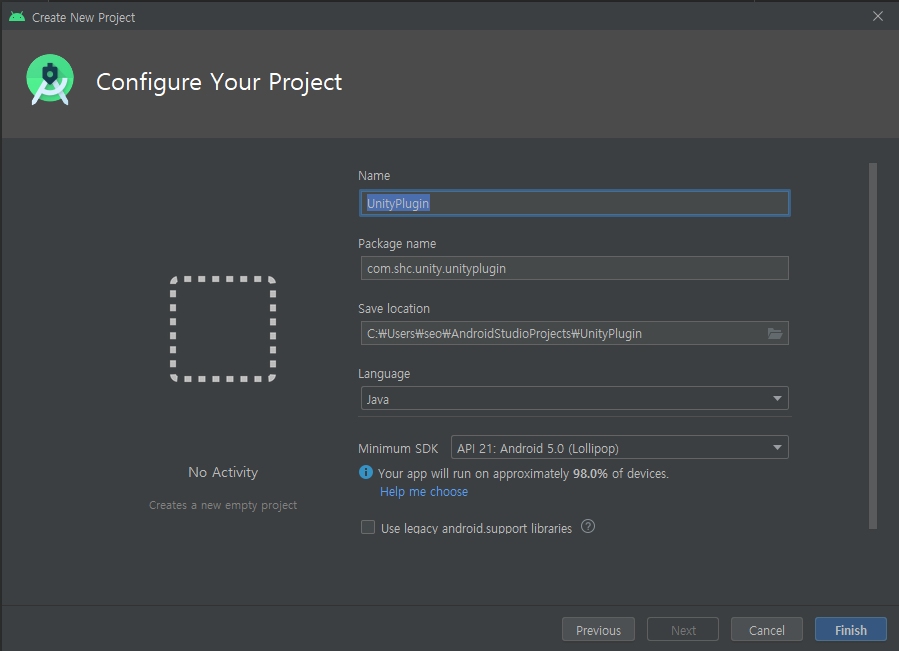Click the Cancel button
The width and height of the screenshot is (899, 651).
[x=767, y=630]
